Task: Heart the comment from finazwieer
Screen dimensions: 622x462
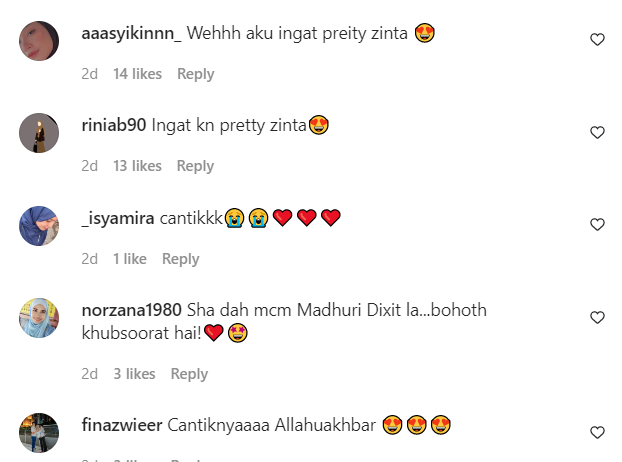Action: (x=597, y=432)
